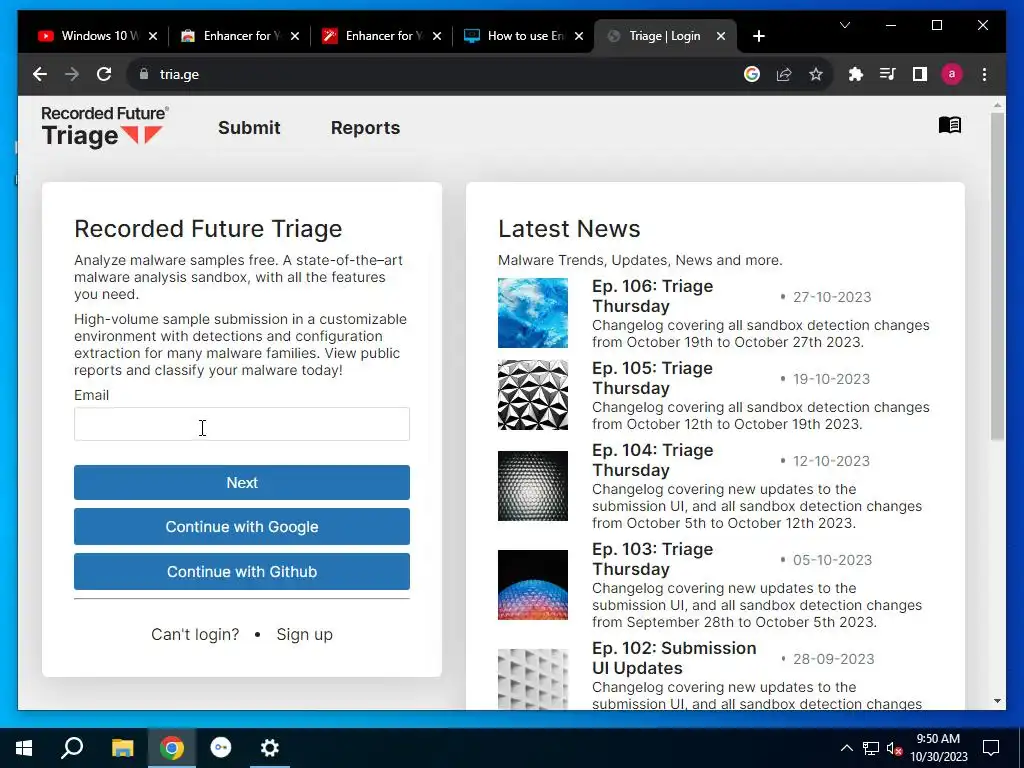This screenshot has width=1024, height=768.
Task: Open the Settings gear on taskbar
Action: 270,748
